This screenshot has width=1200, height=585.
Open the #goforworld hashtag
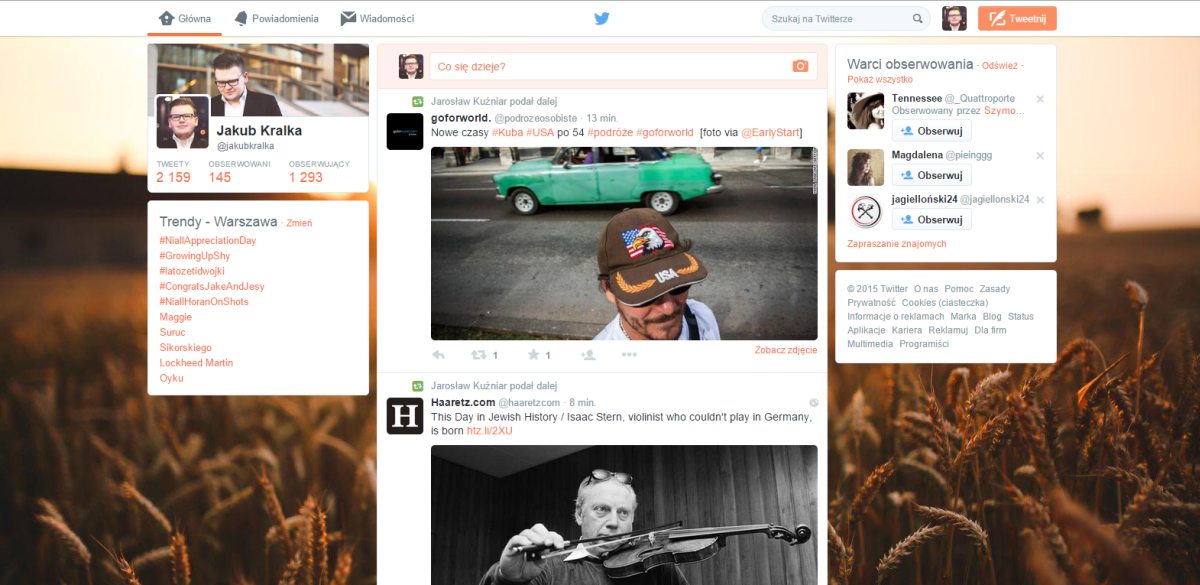664,132
